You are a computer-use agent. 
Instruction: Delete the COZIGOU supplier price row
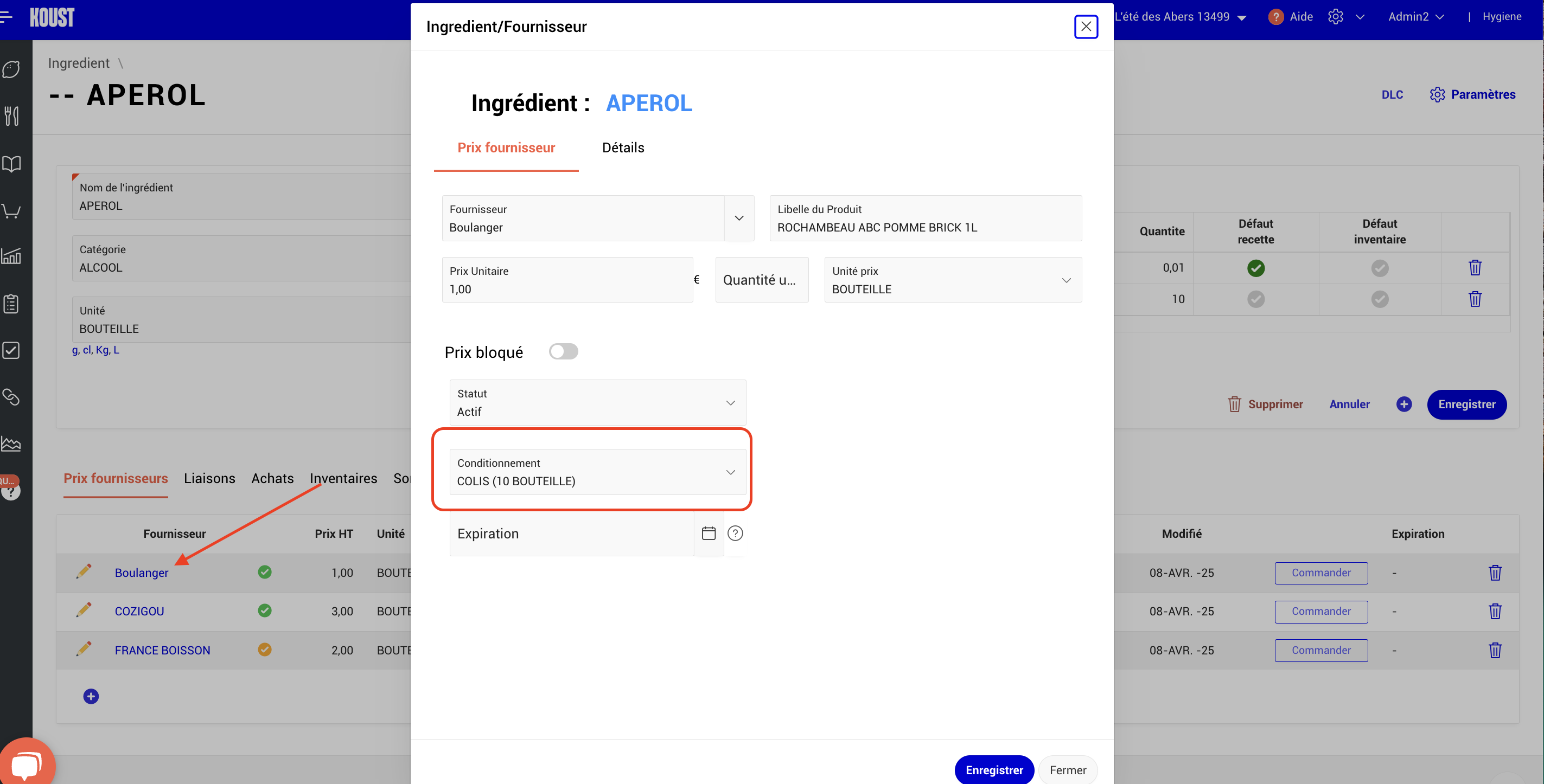pos(1495,611)
